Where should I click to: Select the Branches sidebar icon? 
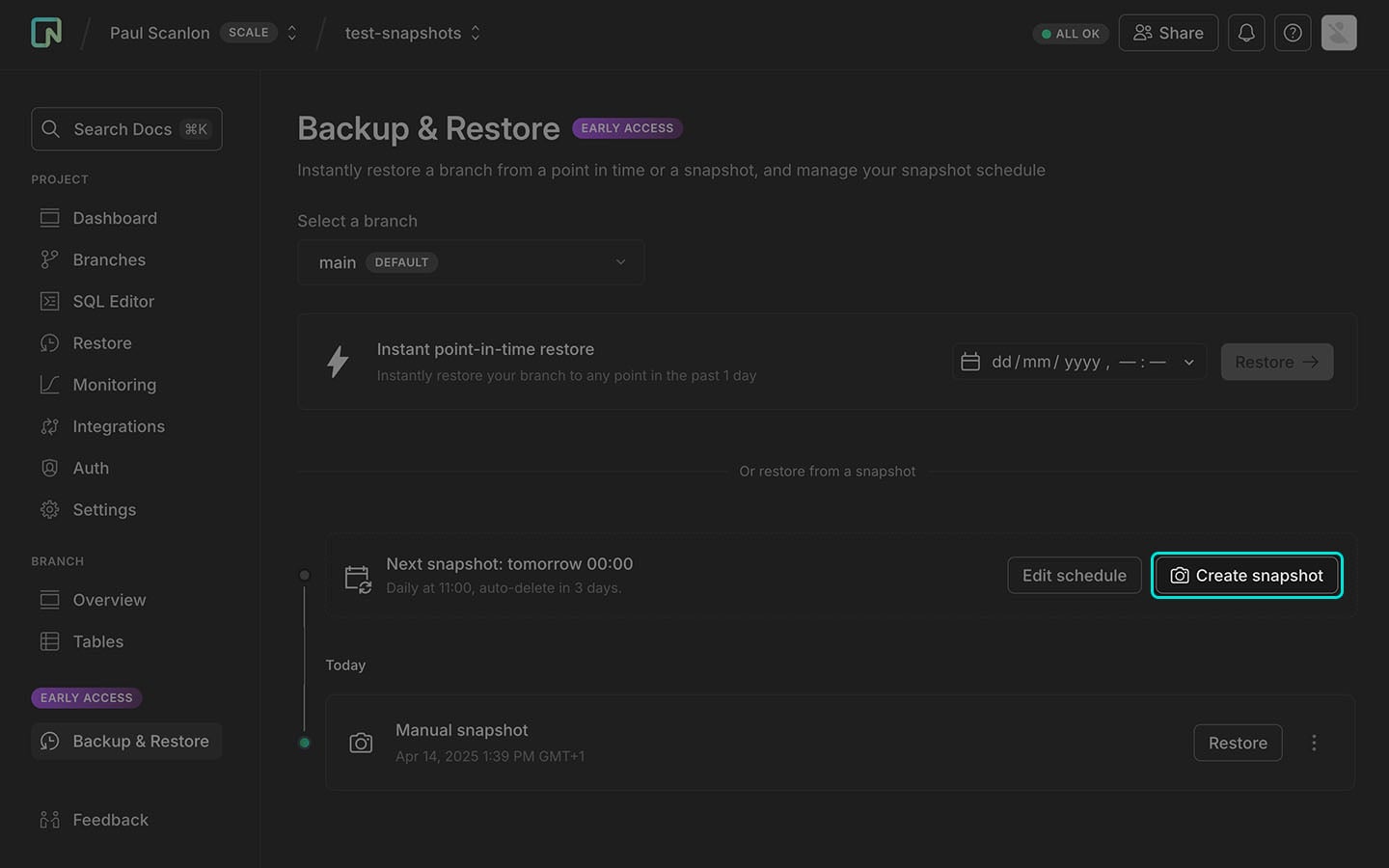tap(50, 259)
